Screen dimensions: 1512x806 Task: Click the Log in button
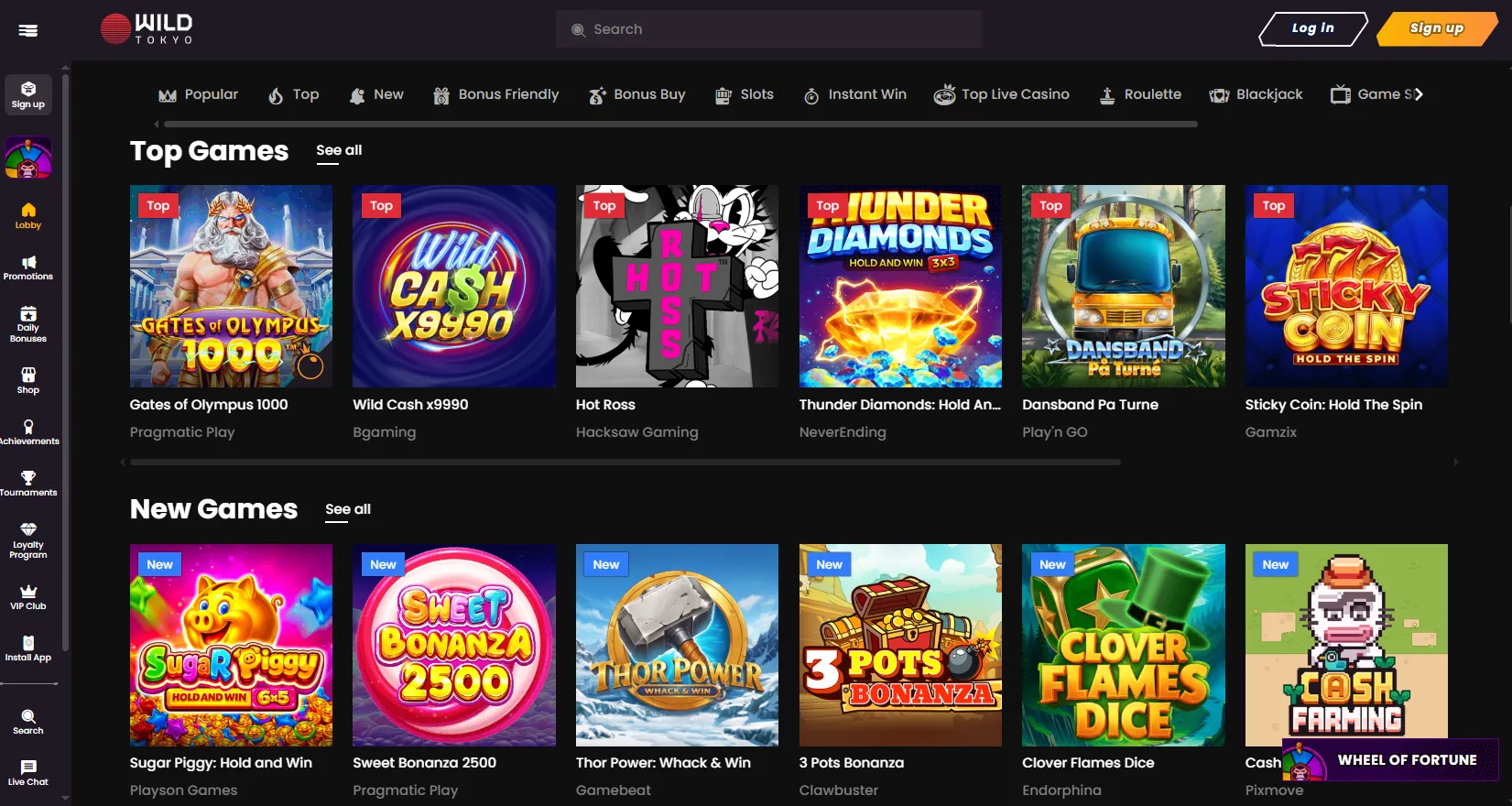(1312, 28)
